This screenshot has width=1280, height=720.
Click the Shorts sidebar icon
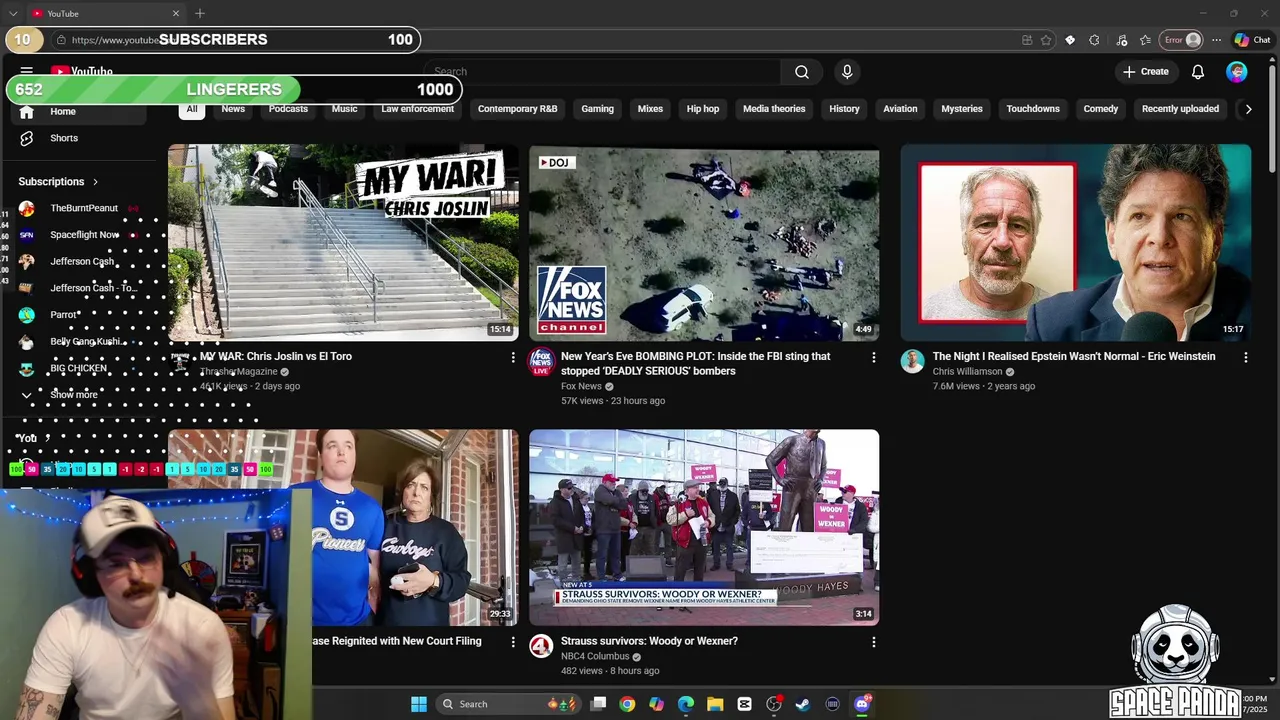tap(27, 138)
